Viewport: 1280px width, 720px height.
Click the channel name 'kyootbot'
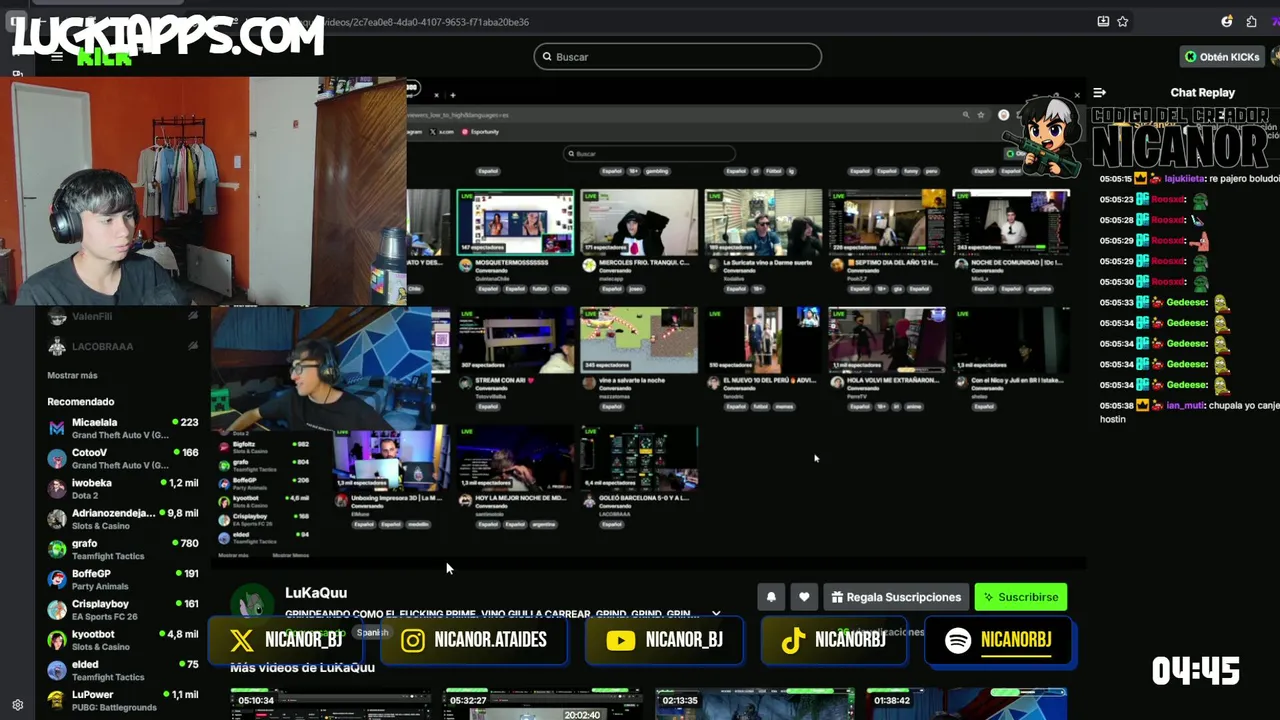[x=93, y=634]
